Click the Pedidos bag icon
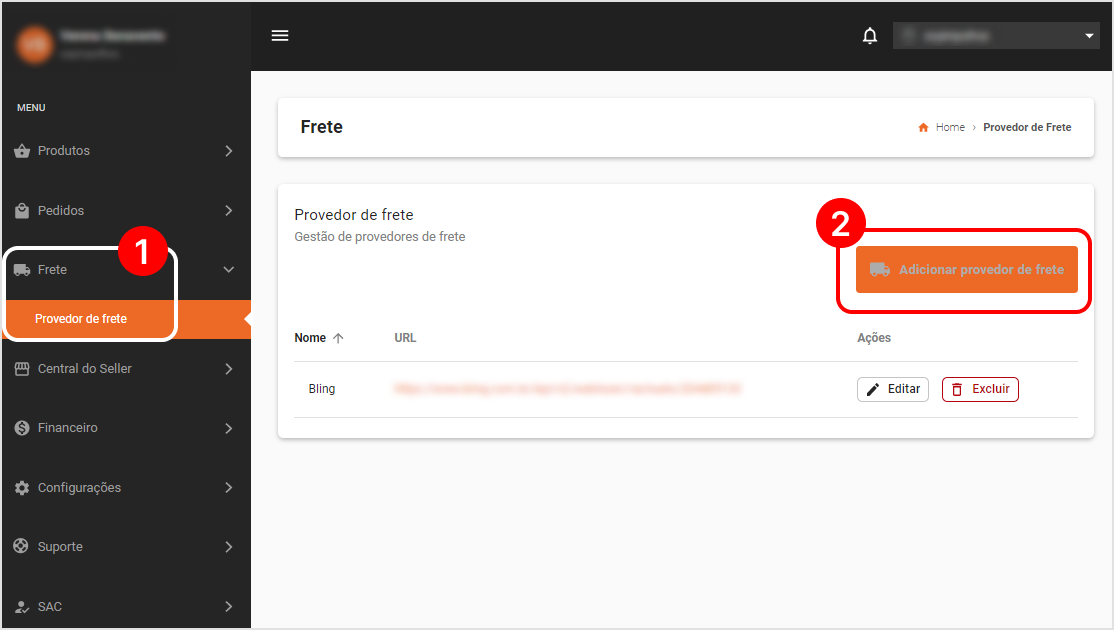This screenshot has height=630, width=1114. (x=22, y=210)
